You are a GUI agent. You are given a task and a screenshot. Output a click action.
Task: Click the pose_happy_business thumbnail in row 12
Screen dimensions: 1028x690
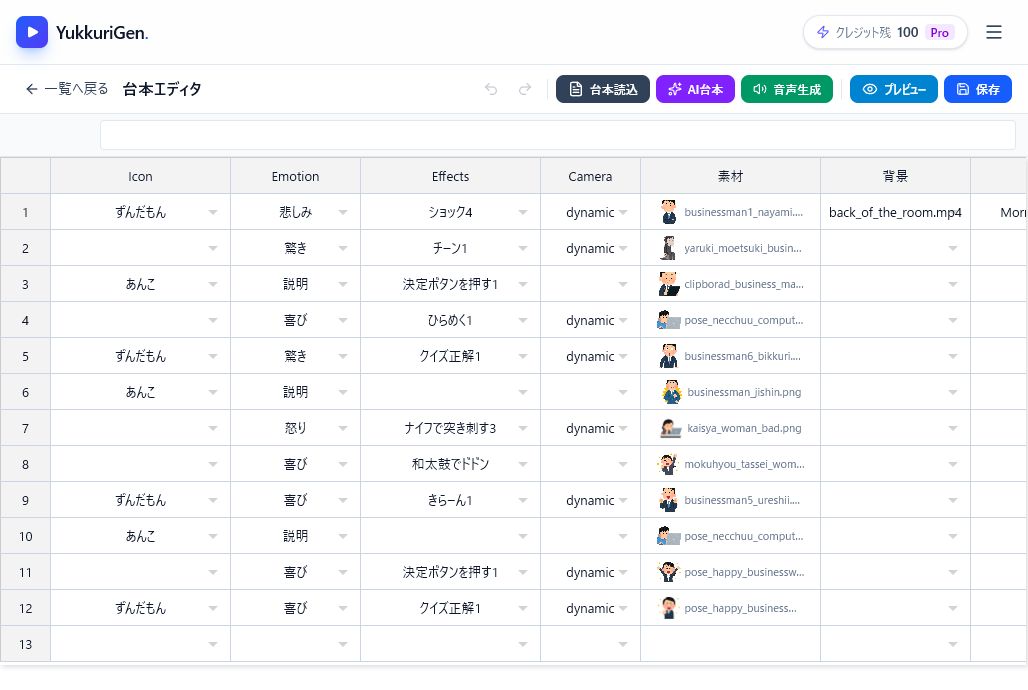668,608
